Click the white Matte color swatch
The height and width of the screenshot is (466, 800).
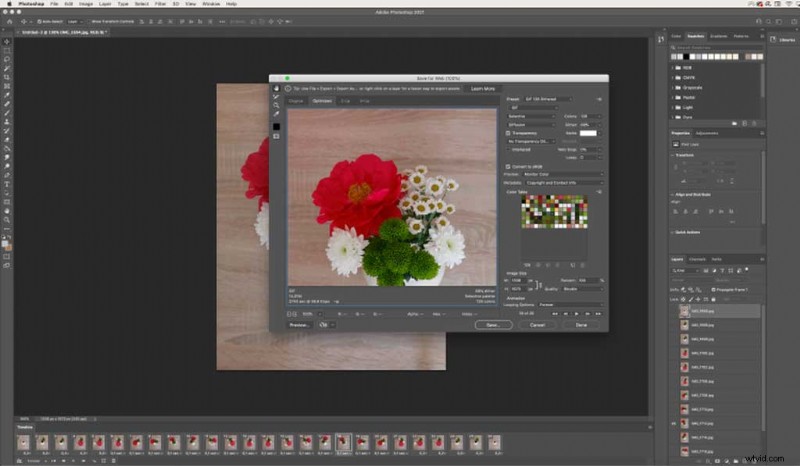click(x=588, y=133)
